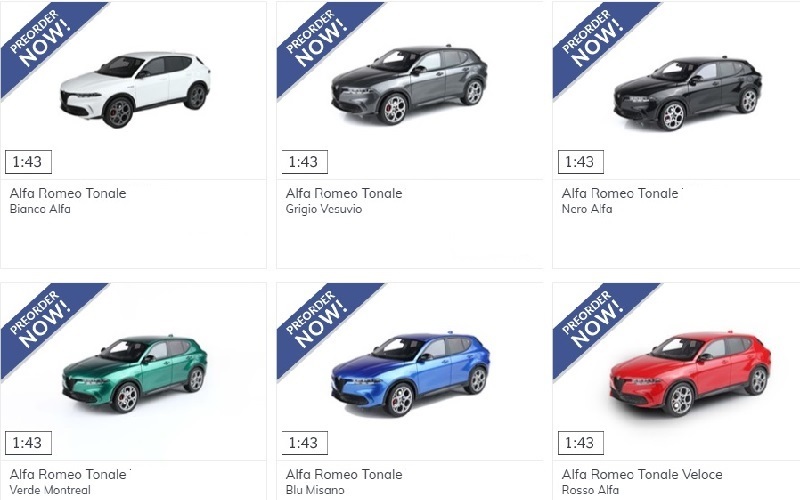Click Preorder Now ribbon on red Tonale

point(597,323)
